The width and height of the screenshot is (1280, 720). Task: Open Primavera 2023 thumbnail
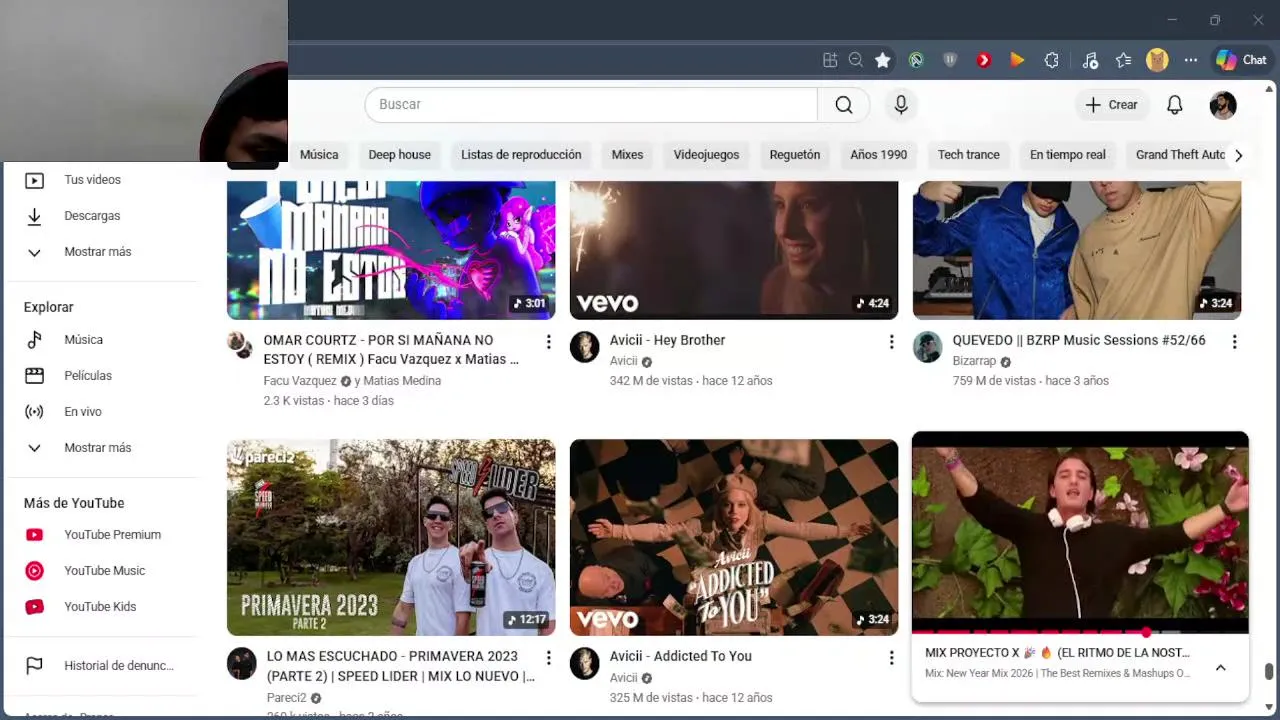tap(391, 538)
